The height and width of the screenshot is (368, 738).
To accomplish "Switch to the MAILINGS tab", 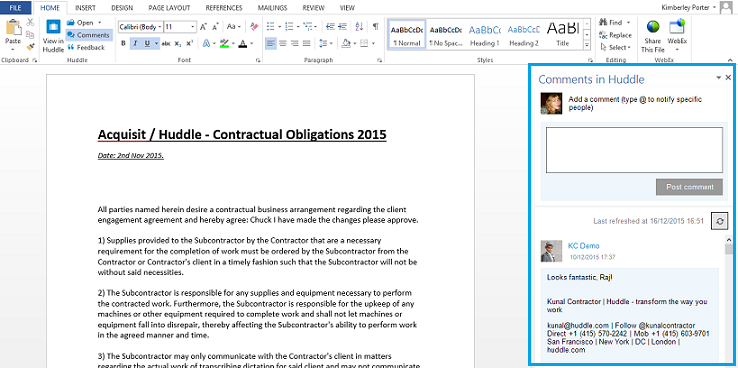I will [x=273, y=8].
